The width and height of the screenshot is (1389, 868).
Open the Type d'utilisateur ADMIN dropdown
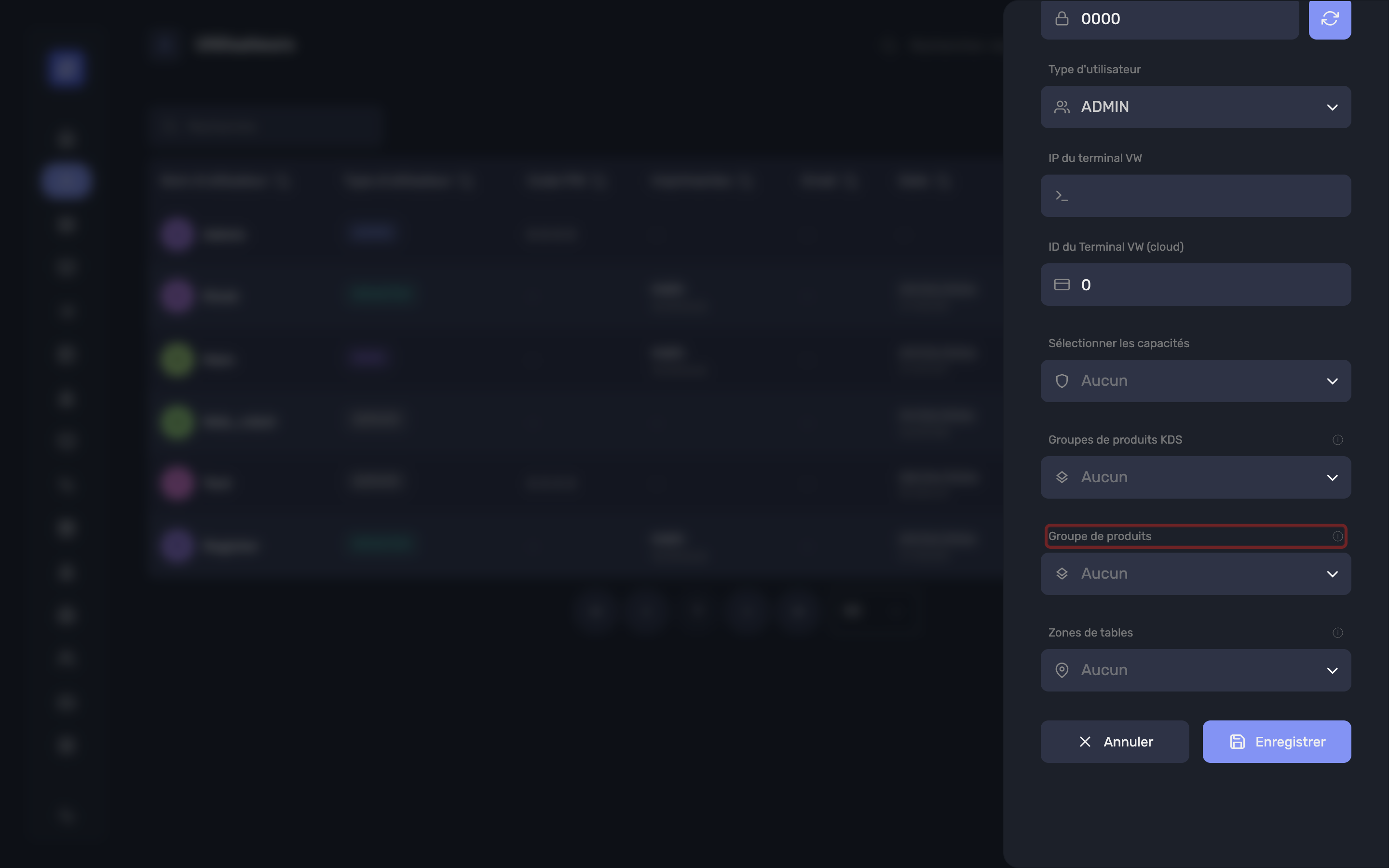(1196, 107)
